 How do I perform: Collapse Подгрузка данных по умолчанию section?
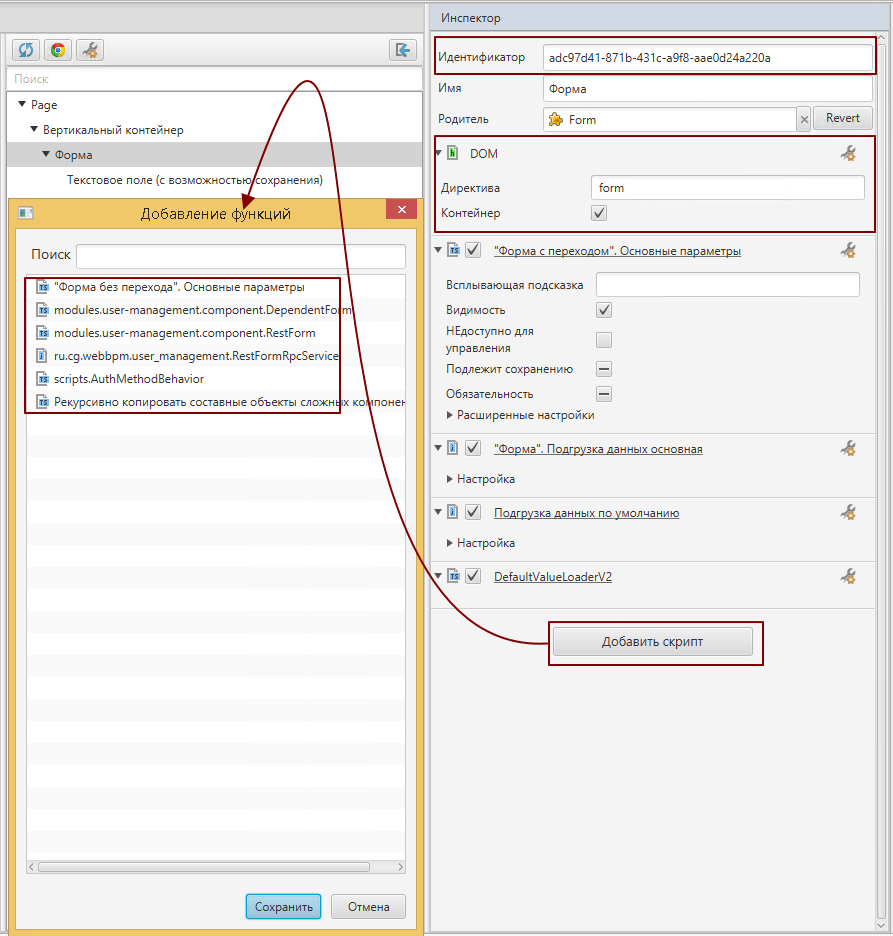point(438,511)
